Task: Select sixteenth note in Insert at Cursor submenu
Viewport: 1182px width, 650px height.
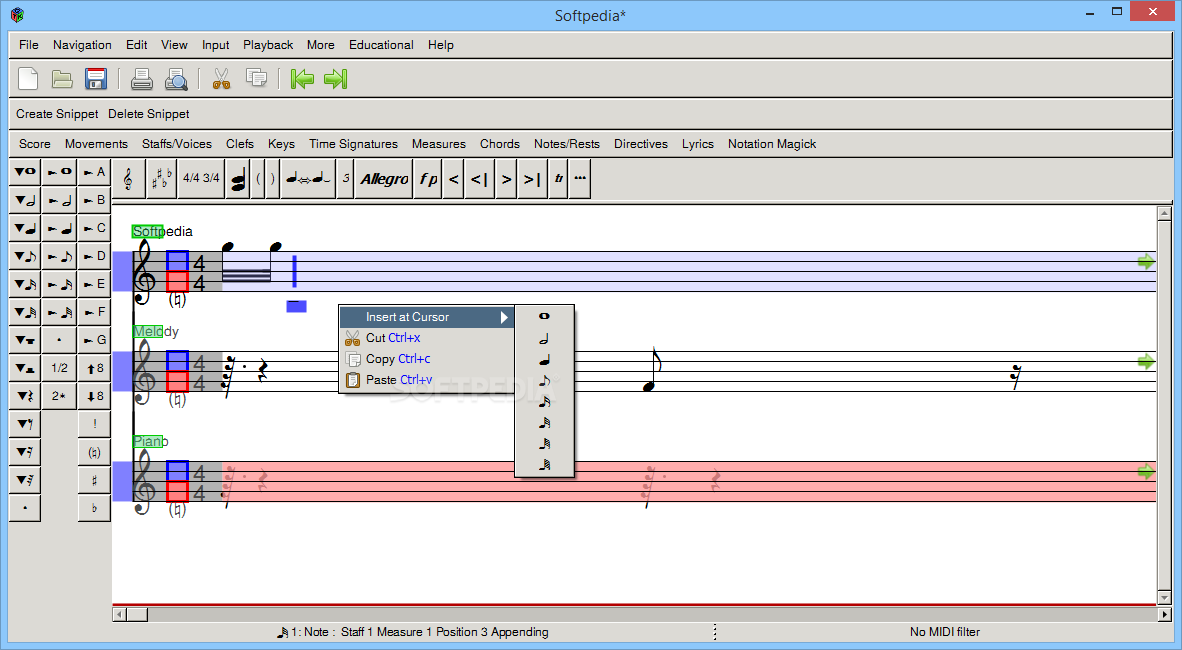Action: point(544,402)
